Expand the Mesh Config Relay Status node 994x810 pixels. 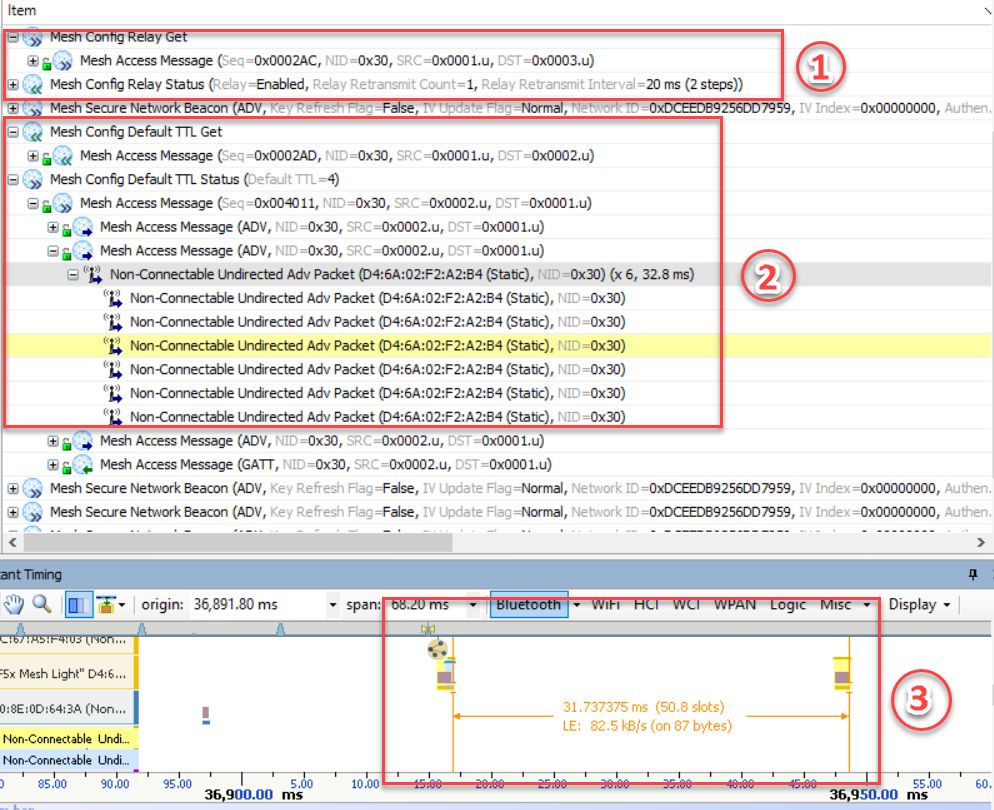coord(13,84)
